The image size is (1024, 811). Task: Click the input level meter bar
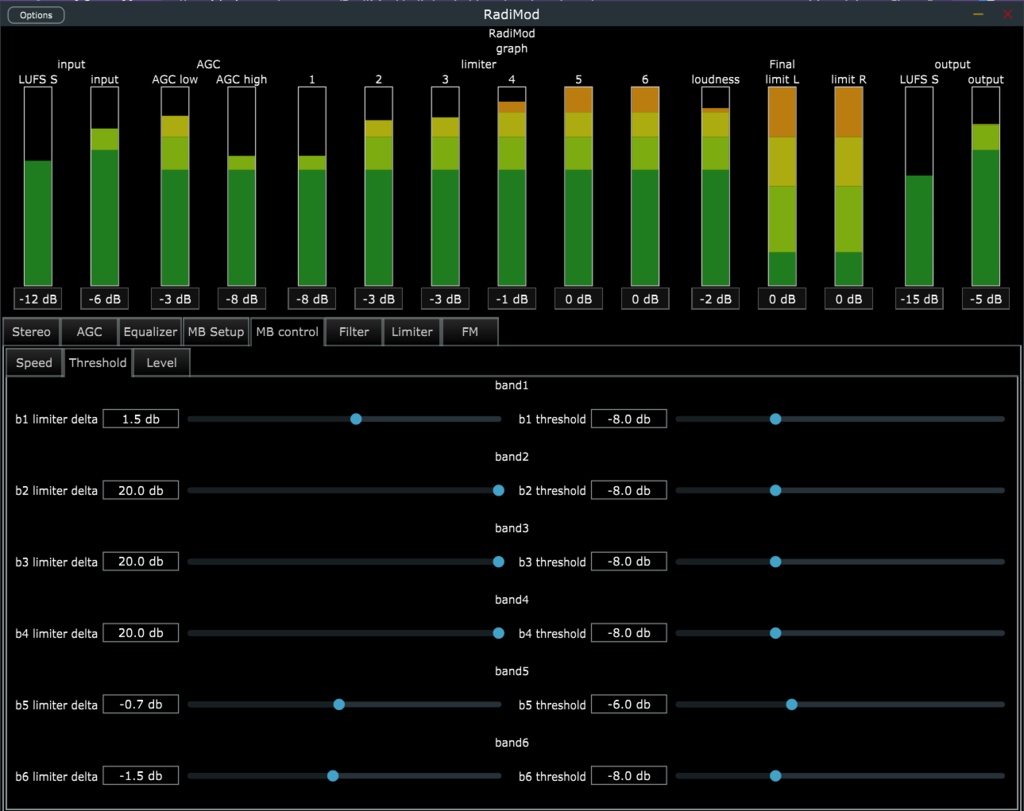104,186
